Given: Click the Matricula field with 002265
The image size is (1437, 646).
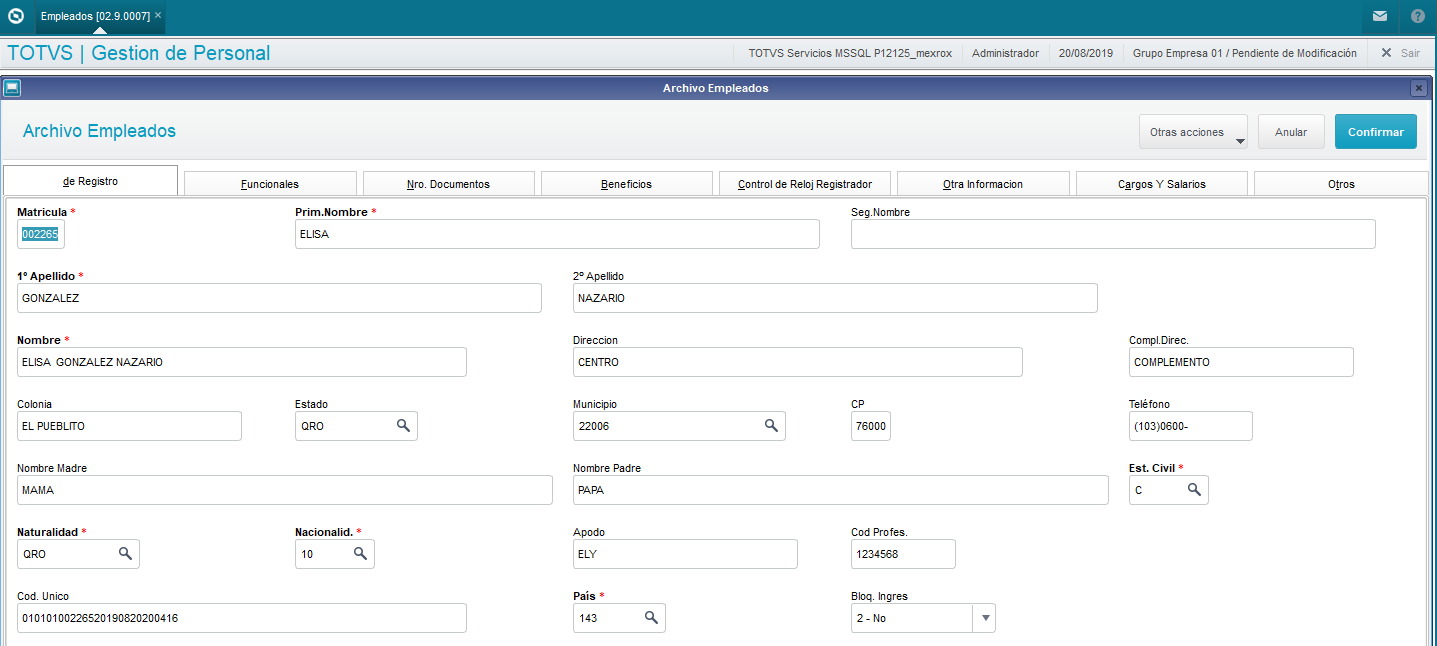Looking at the screenshot, I should [41, 234].
